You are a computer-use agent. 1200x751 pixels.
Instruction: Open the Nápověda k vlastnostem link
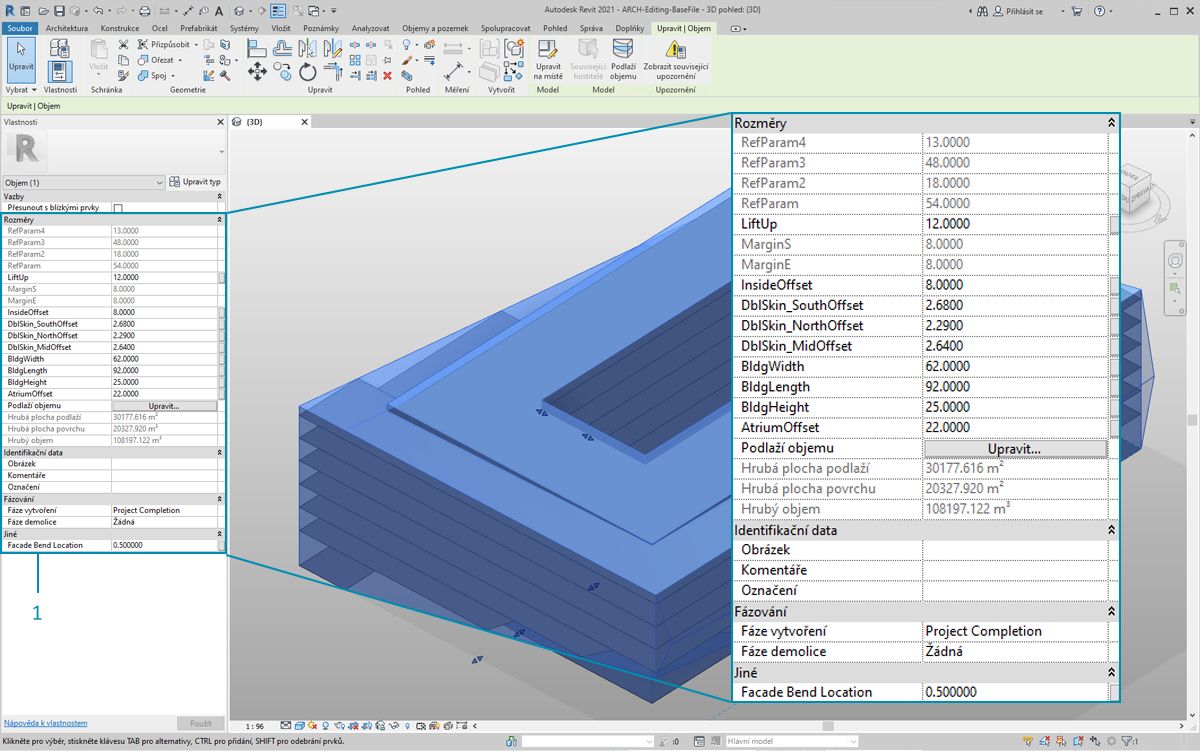[45, 722]
